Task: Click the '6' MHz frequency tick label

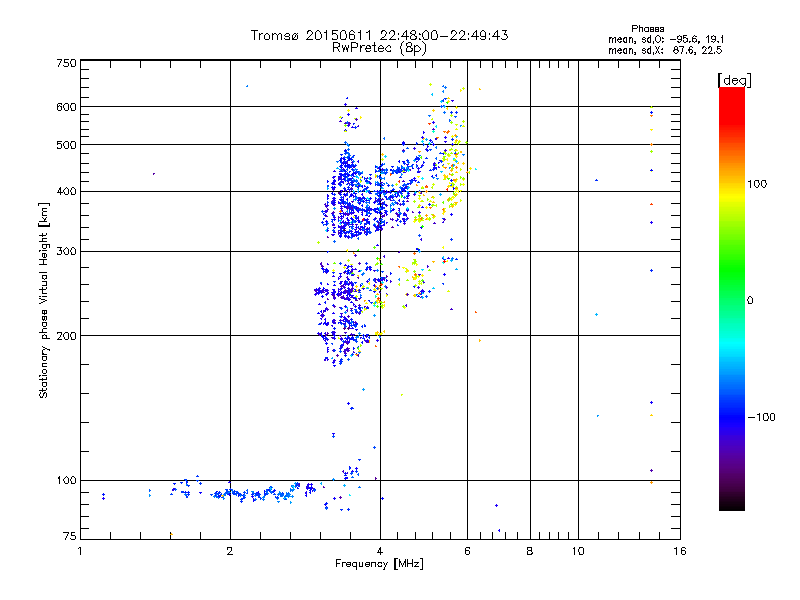Action: (467, 551)
